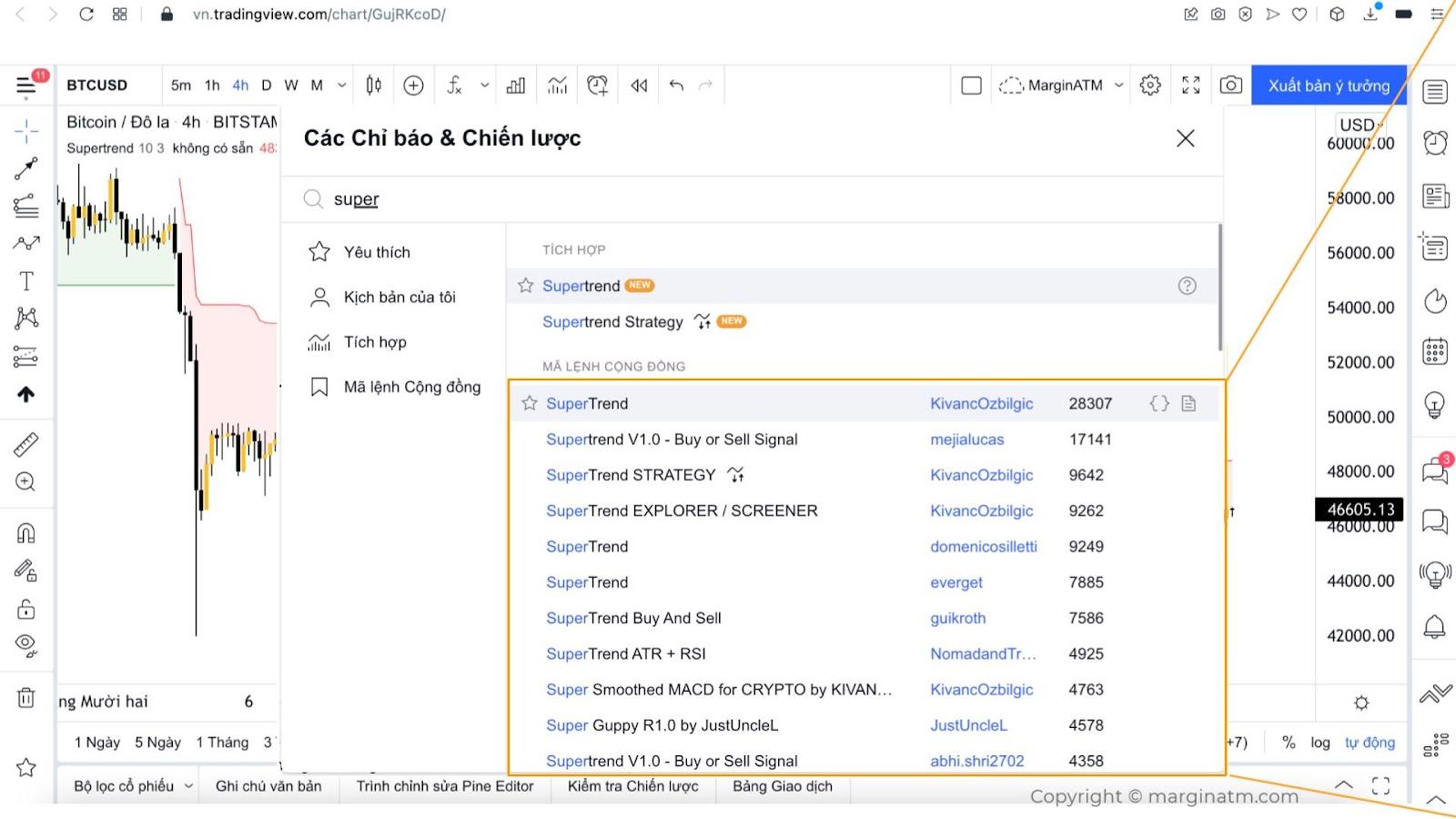This screenshot has width=1456, height=819.
Task: Select the zoom in tool
Action: (26, 481)
